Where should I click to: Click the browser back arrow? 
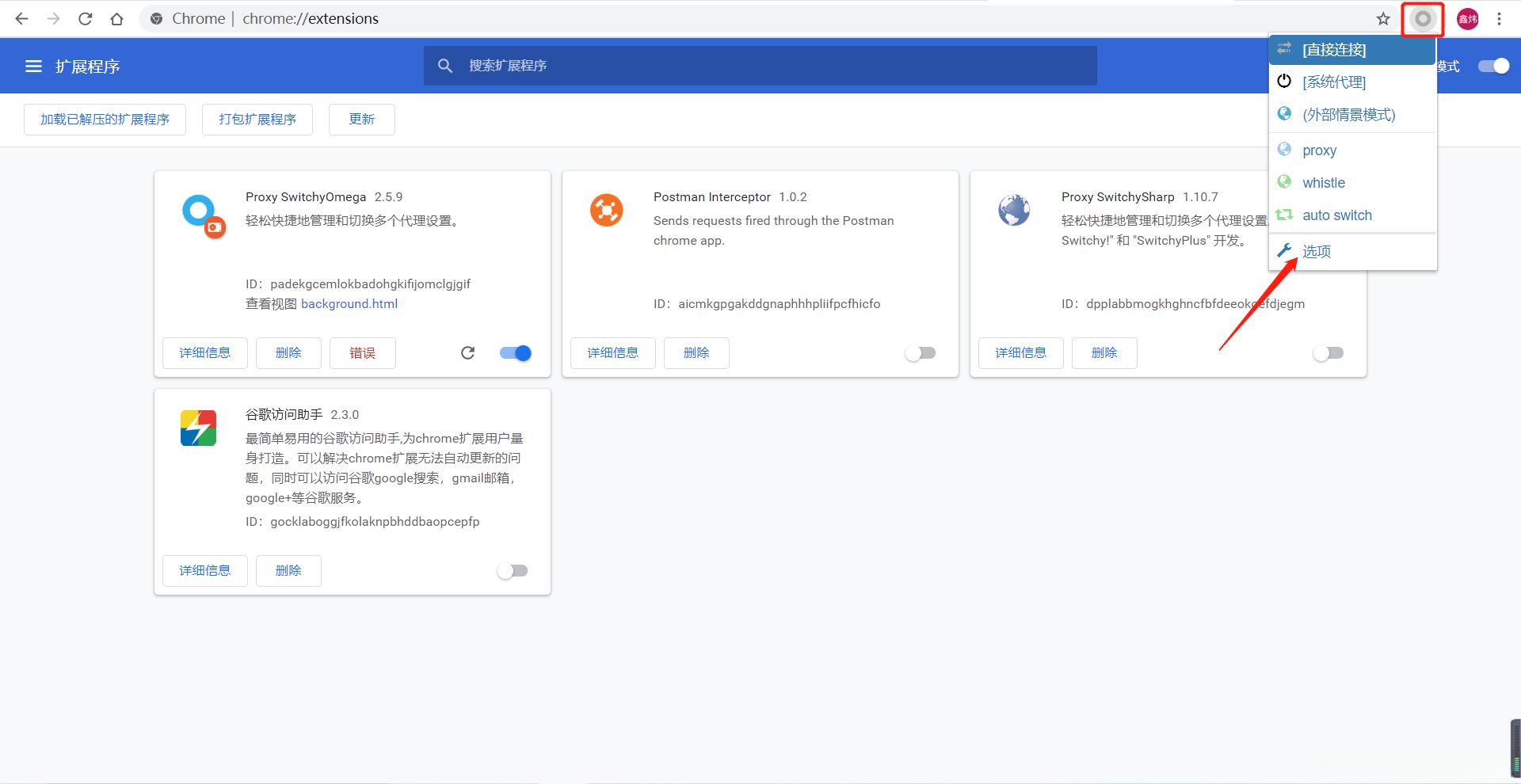tap(21, 19)
